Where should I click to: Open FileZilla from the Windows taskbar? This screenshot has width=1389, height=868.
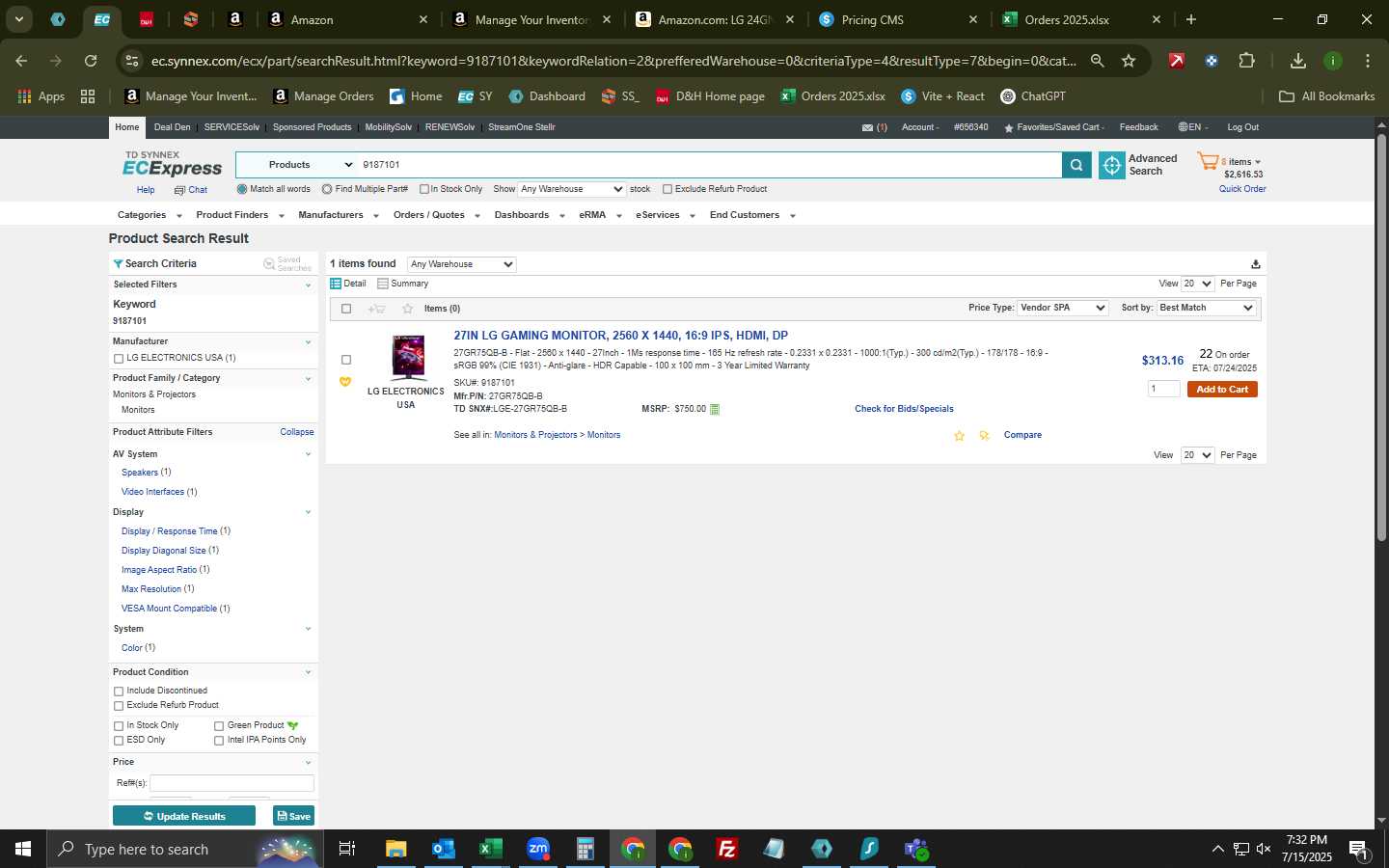point(727,849)
